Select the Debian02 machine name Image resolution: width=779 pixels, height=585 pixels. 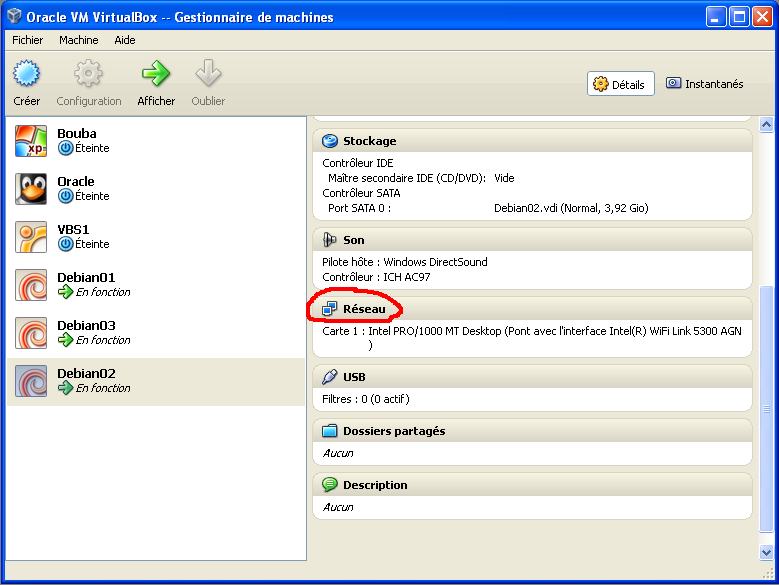(x=86, y=373)
